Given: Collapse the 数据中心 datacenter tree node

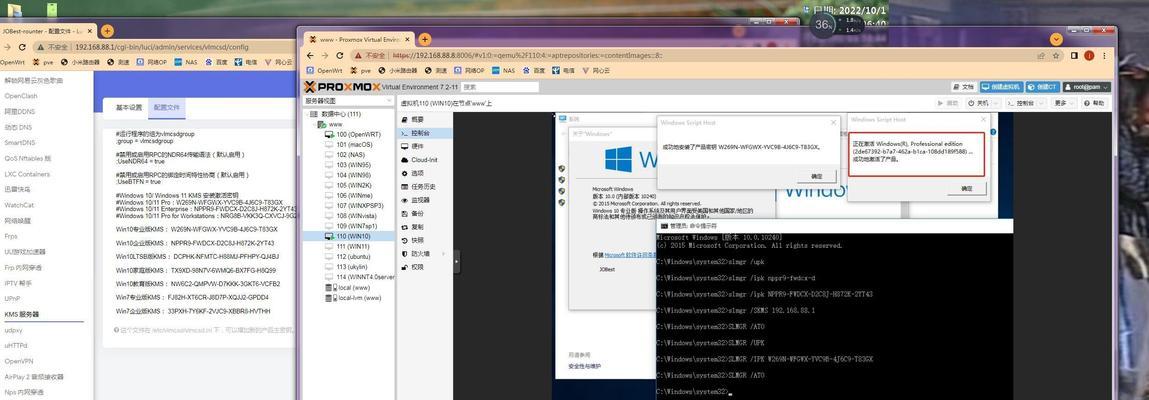Looking at the screenshot, I should click(306, 114).
